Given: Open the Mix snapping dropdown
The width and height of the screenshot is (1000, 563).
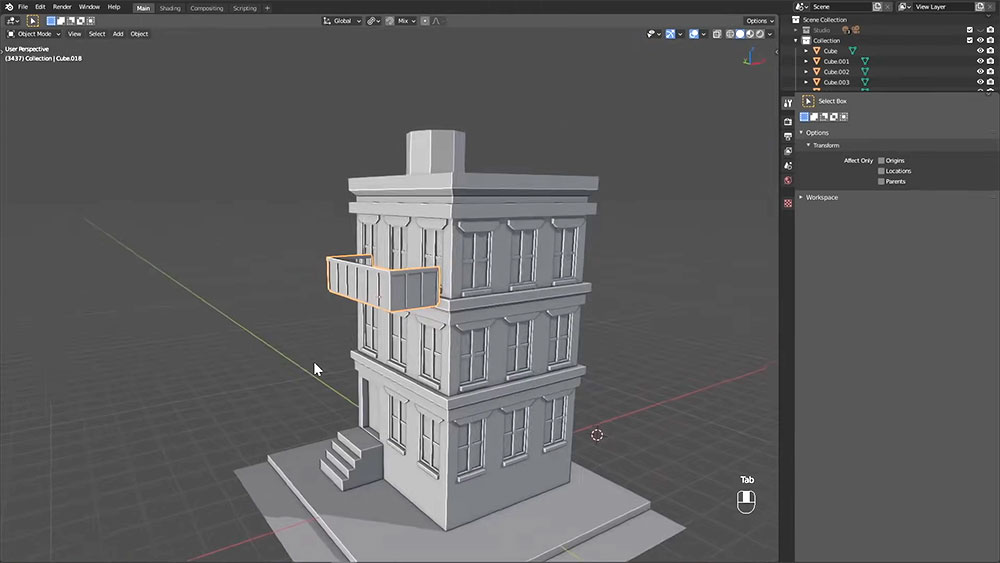Looking at the screenshot, I should 406,21.
